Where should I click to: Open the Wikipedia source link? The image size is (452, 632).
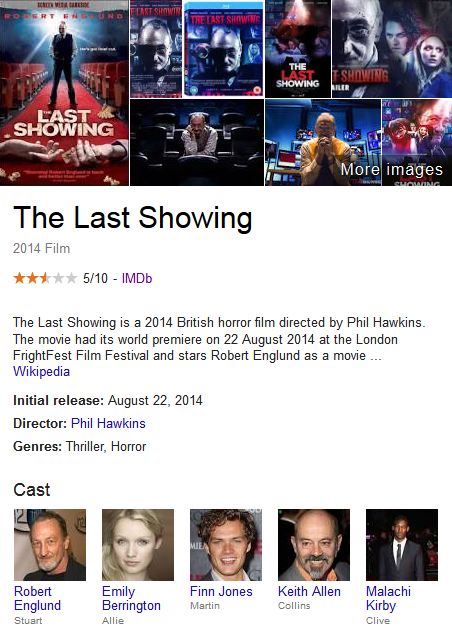tap(41, 371)
